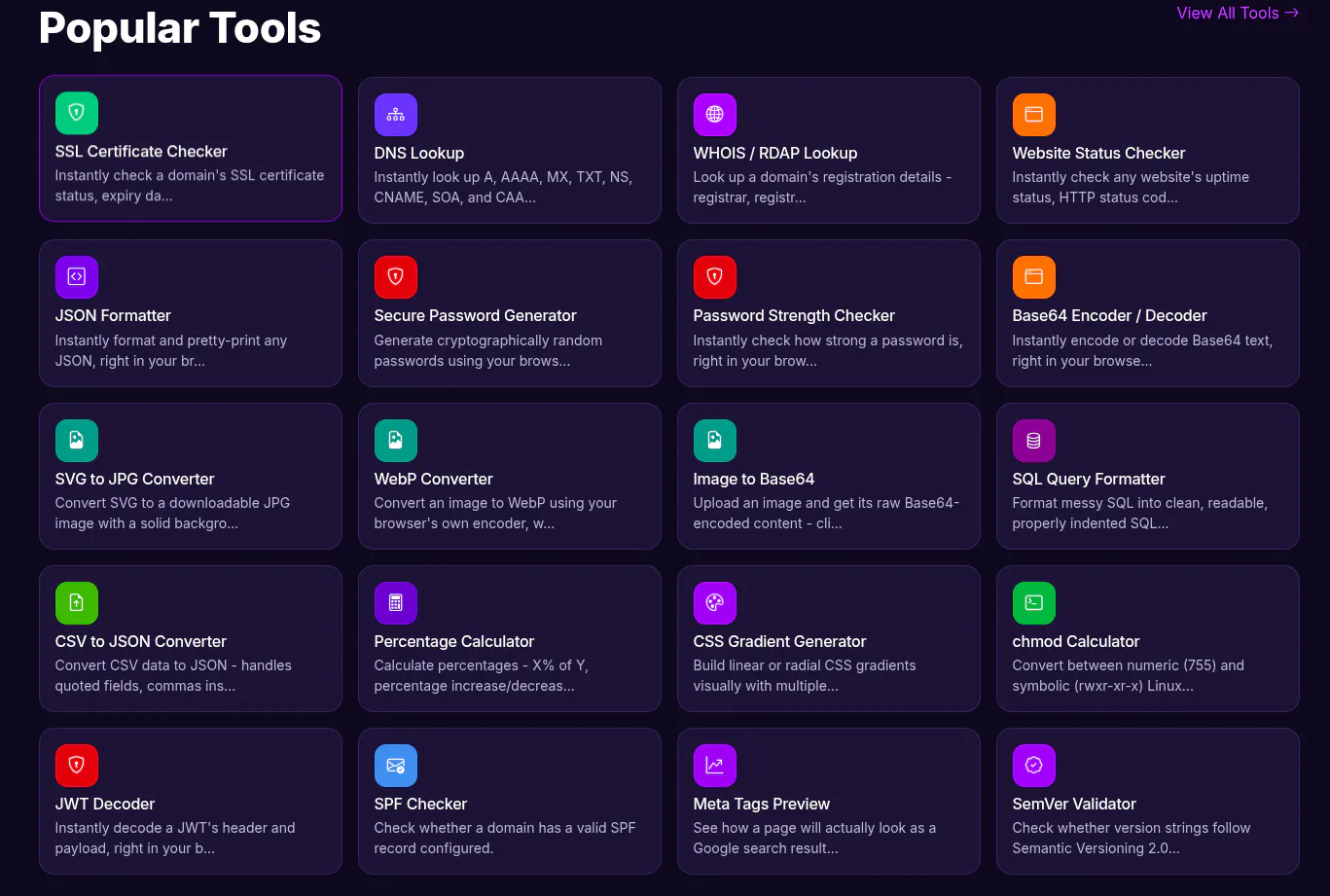This screenshot has height=896, width=1330.
Task: Open the WebP Converter title
Action: coord(434,479)
